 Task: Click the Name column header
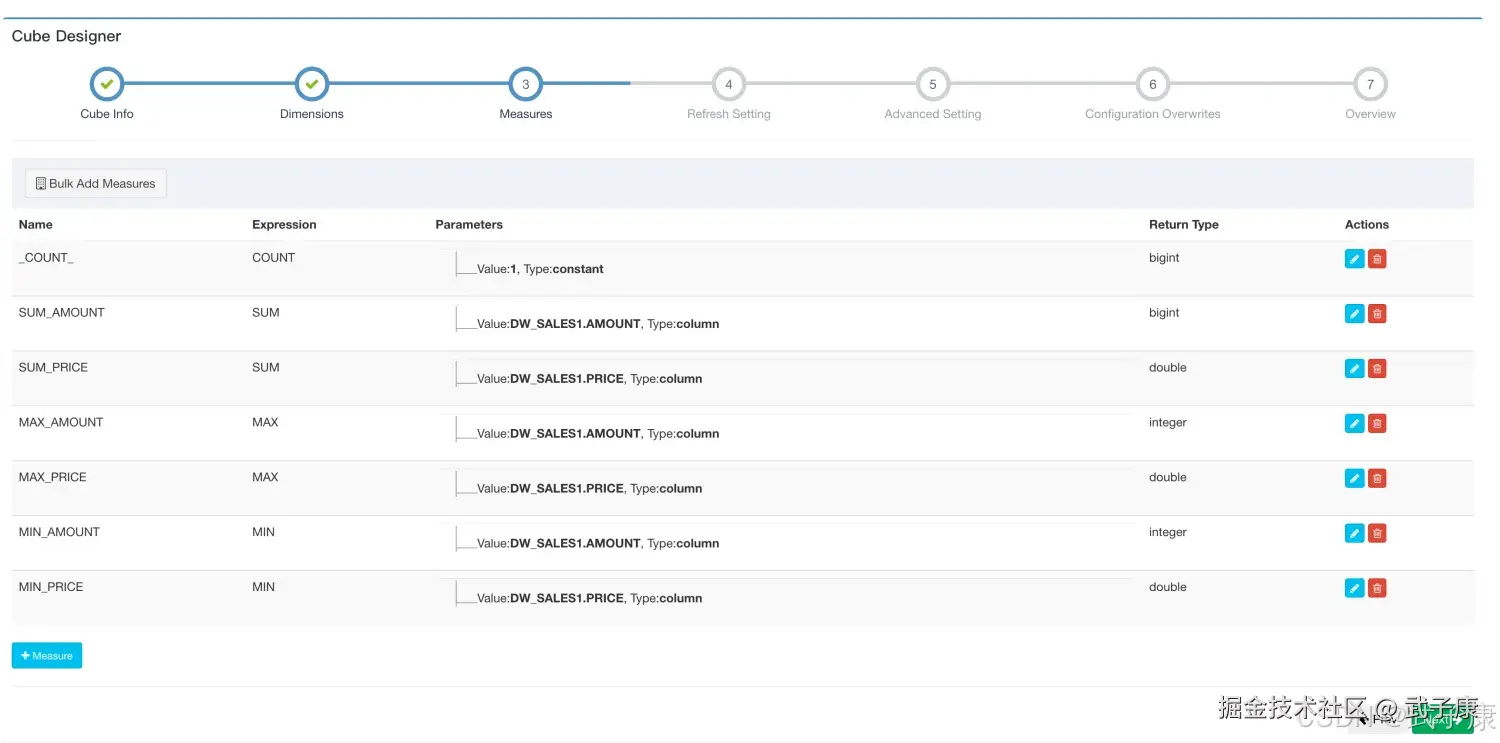coord(36,225)
